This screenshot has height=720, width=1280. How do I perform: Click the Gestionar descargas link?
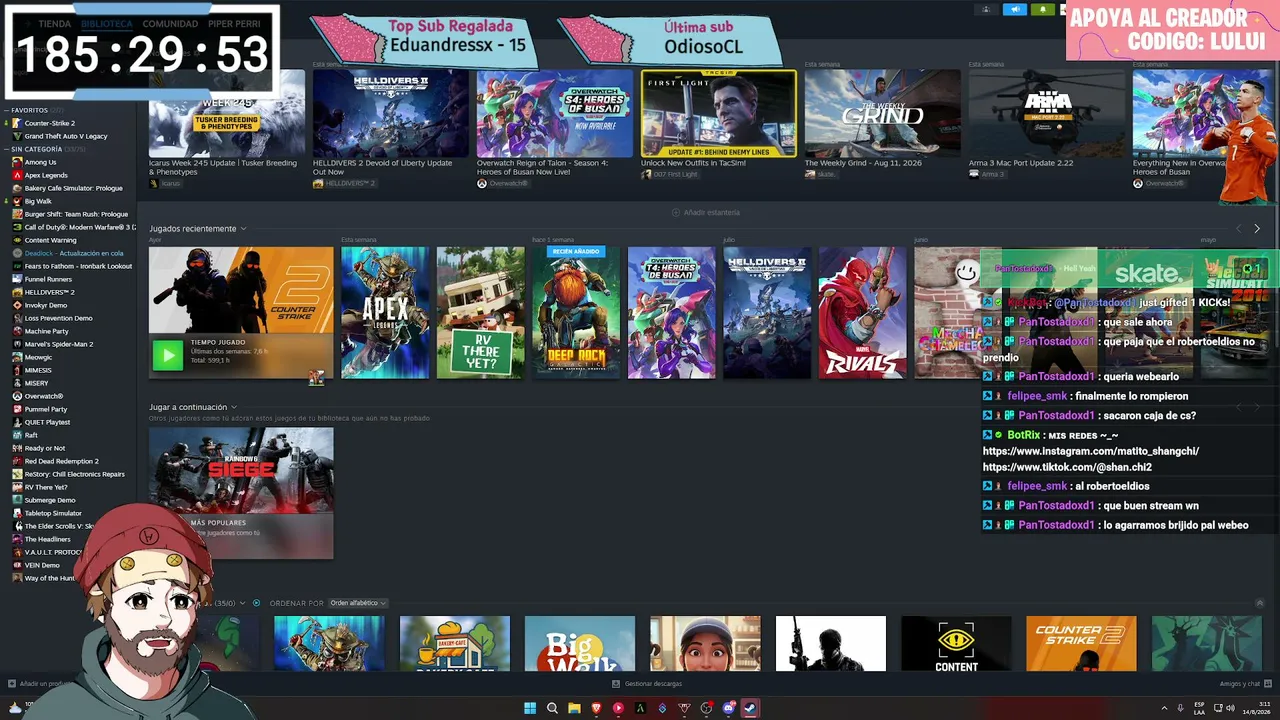[653, 684]
